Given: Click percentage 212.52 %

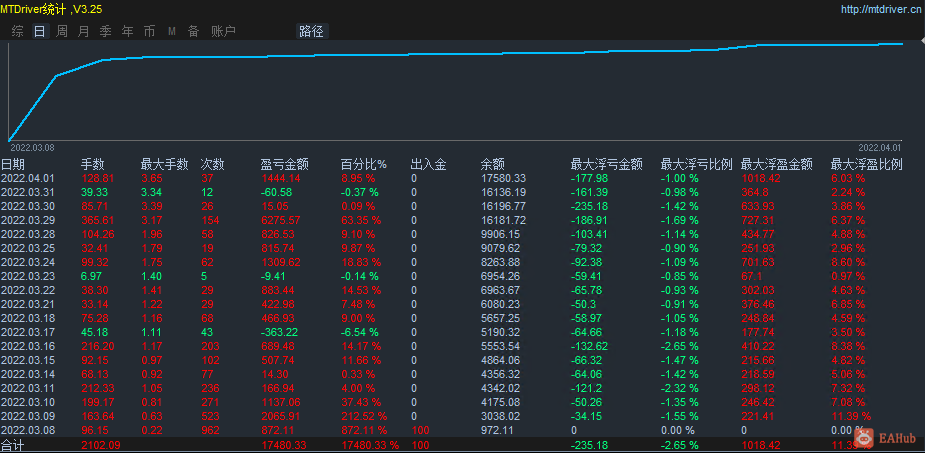Looking at the screenshot, I should tap(364, 416).
